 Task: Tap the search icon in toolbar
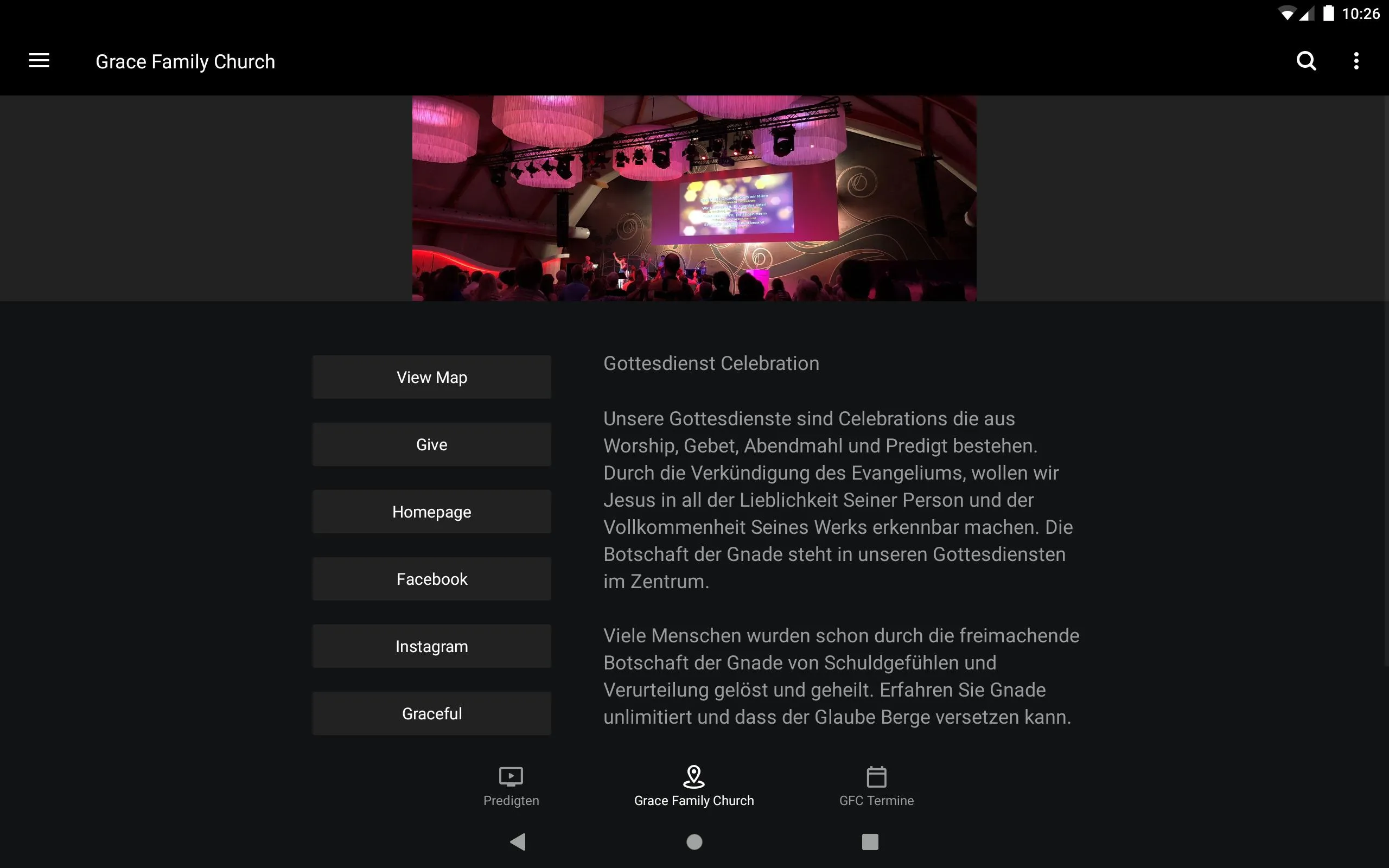pos(1306,61)
